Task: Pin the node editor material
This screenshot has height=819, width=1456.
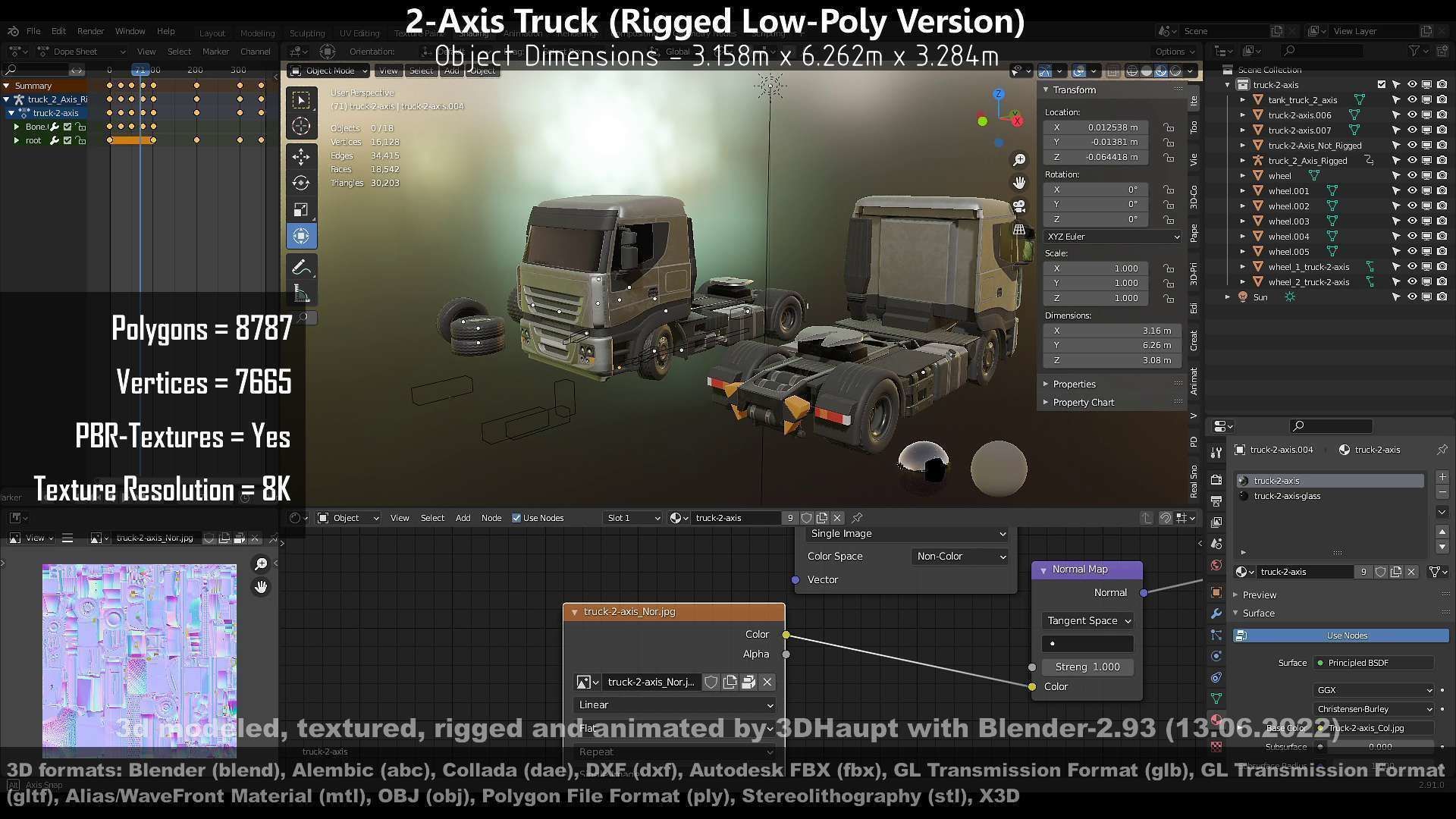Action: 857,518
